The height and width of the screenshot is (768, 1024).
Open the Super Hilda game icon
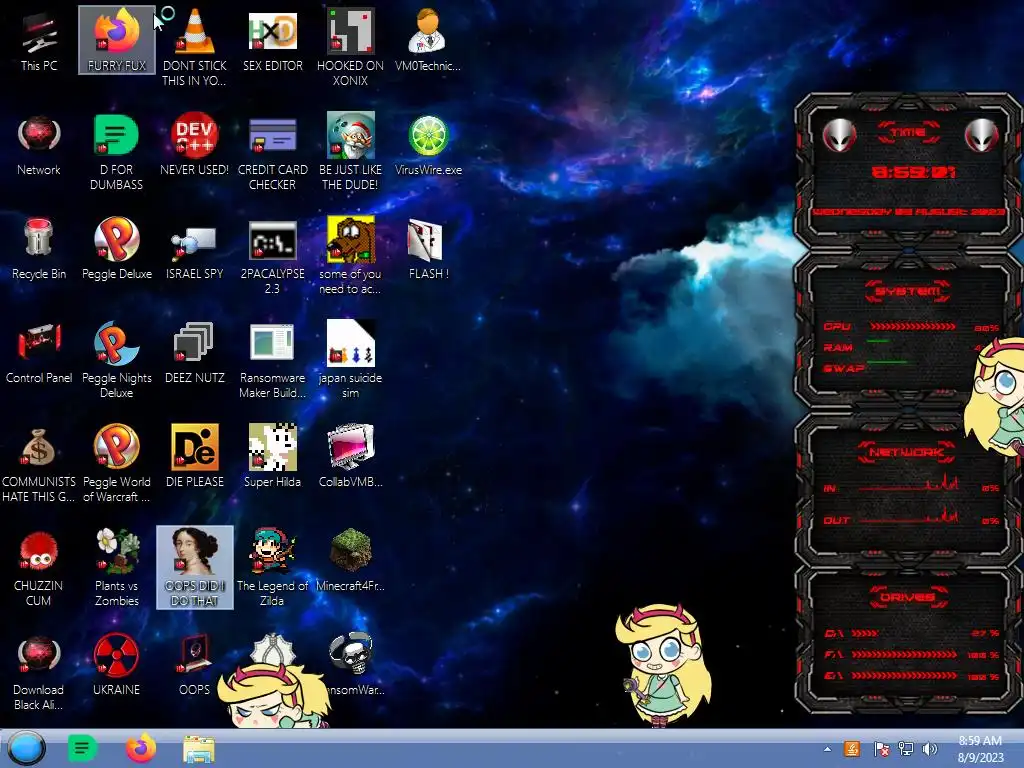[272, 456]
